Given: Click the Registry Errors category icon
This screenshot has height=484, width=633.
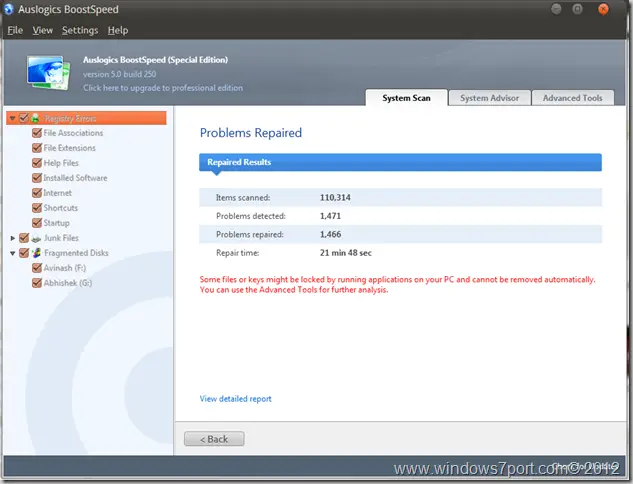Looking at the screenshot, I should point(36,118).
